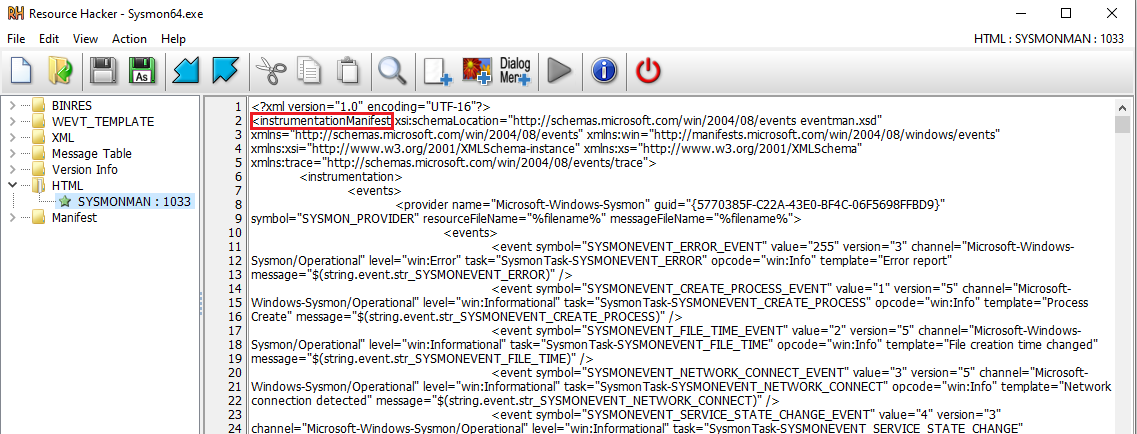1137x434 pixels.
Task: Select the SYSMONMAN : 1033 resource
Action: [x=133, y=201]
